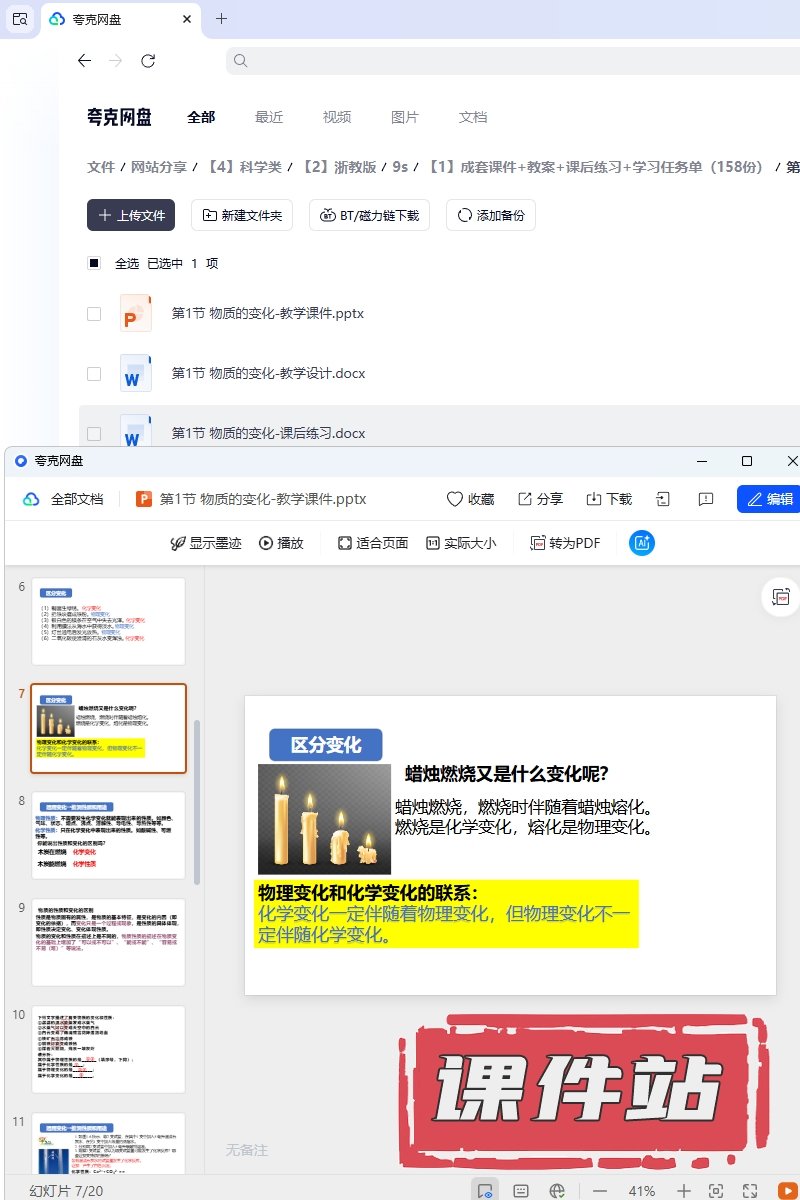
Task: Click the 上传文件 upload button
Action: pyautogui.click(x=131, y=215)
